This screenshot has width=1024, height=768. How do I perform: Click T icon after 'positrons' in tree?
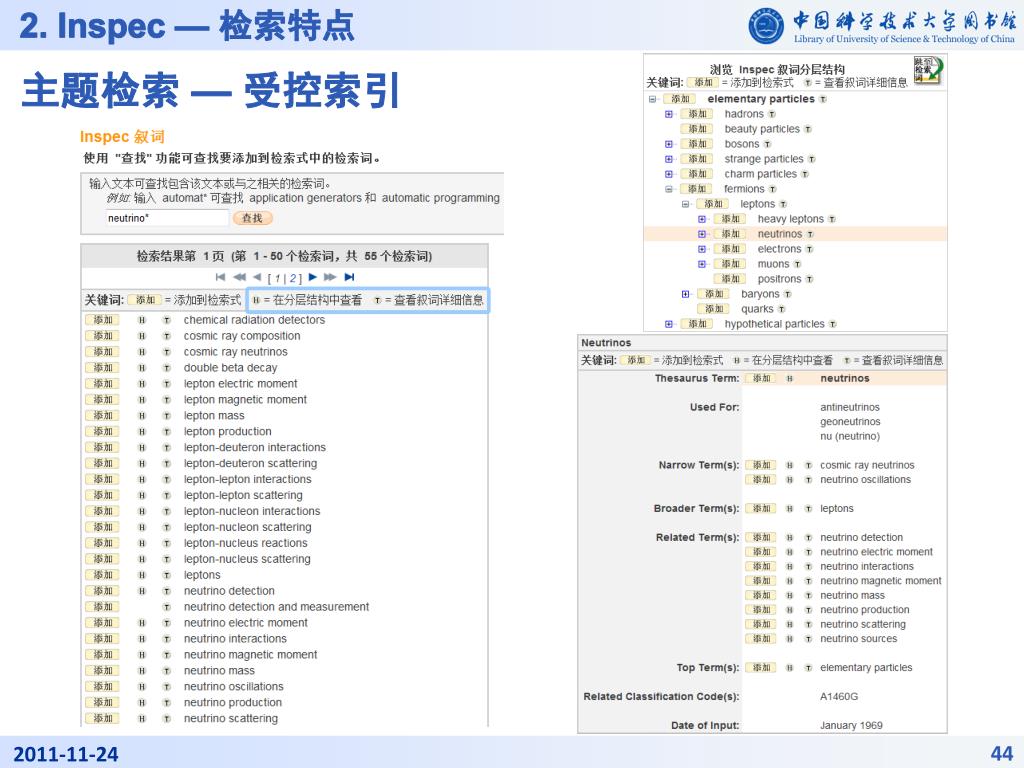coord(809,280)
